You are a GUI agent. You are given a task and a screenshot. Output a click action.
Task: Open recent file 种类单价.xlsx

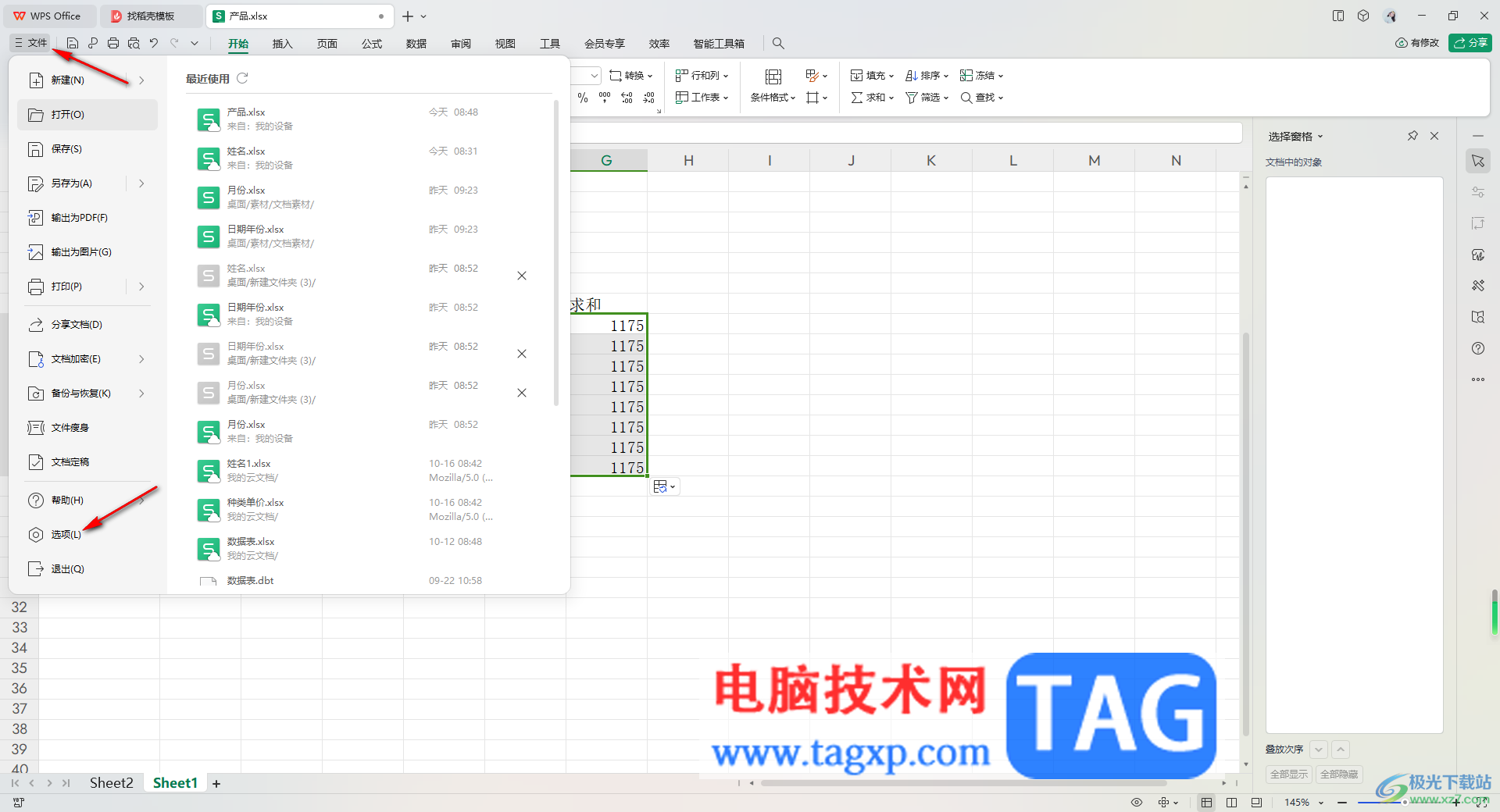[x=367, y=510]
